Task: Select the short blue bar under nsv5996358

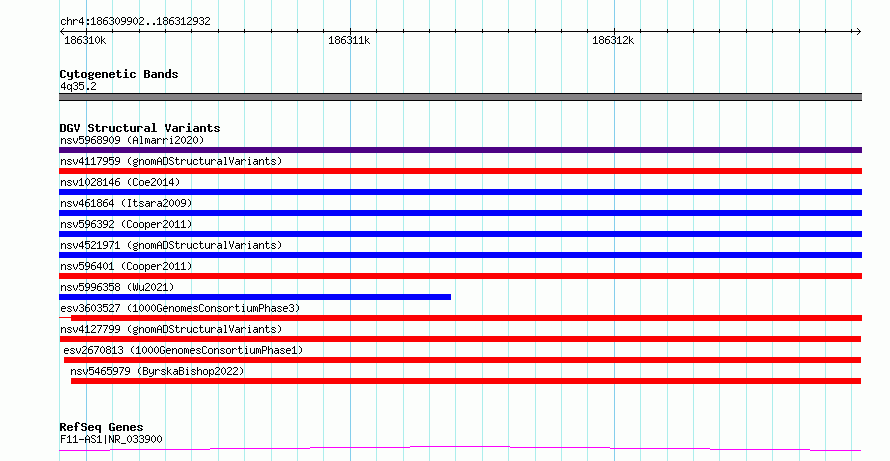Action: (255, 297)
